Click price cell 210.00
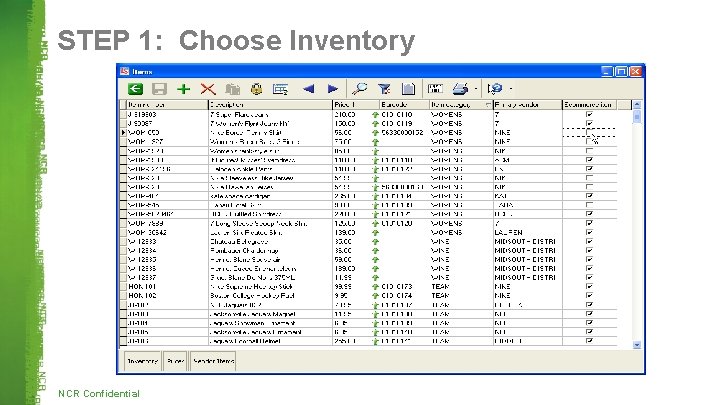 pyautogui.click(x=352, y=115)
